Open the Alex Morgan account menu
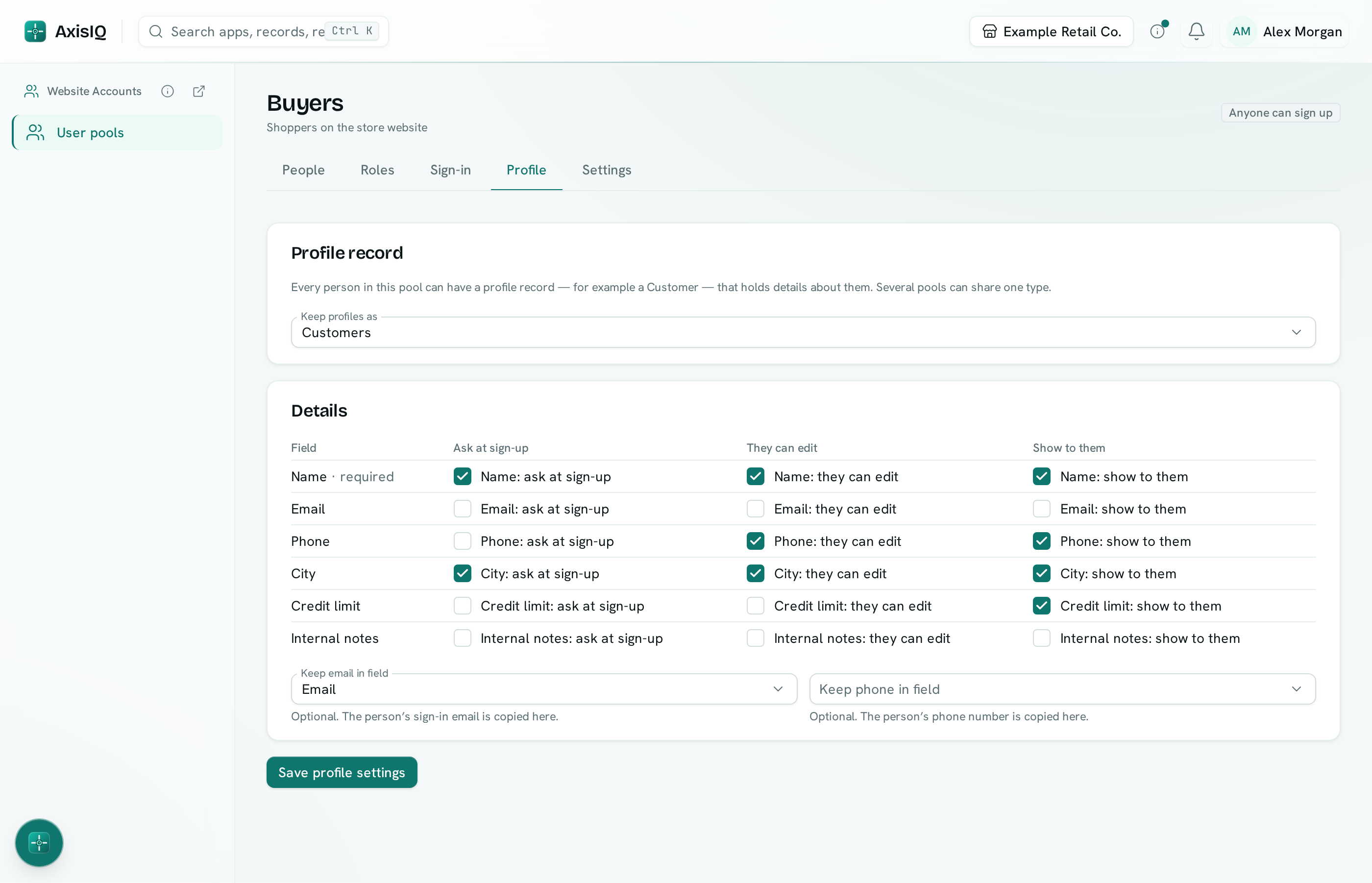The height and width of the screenshot is (883, 1372). coord(1284,31)
